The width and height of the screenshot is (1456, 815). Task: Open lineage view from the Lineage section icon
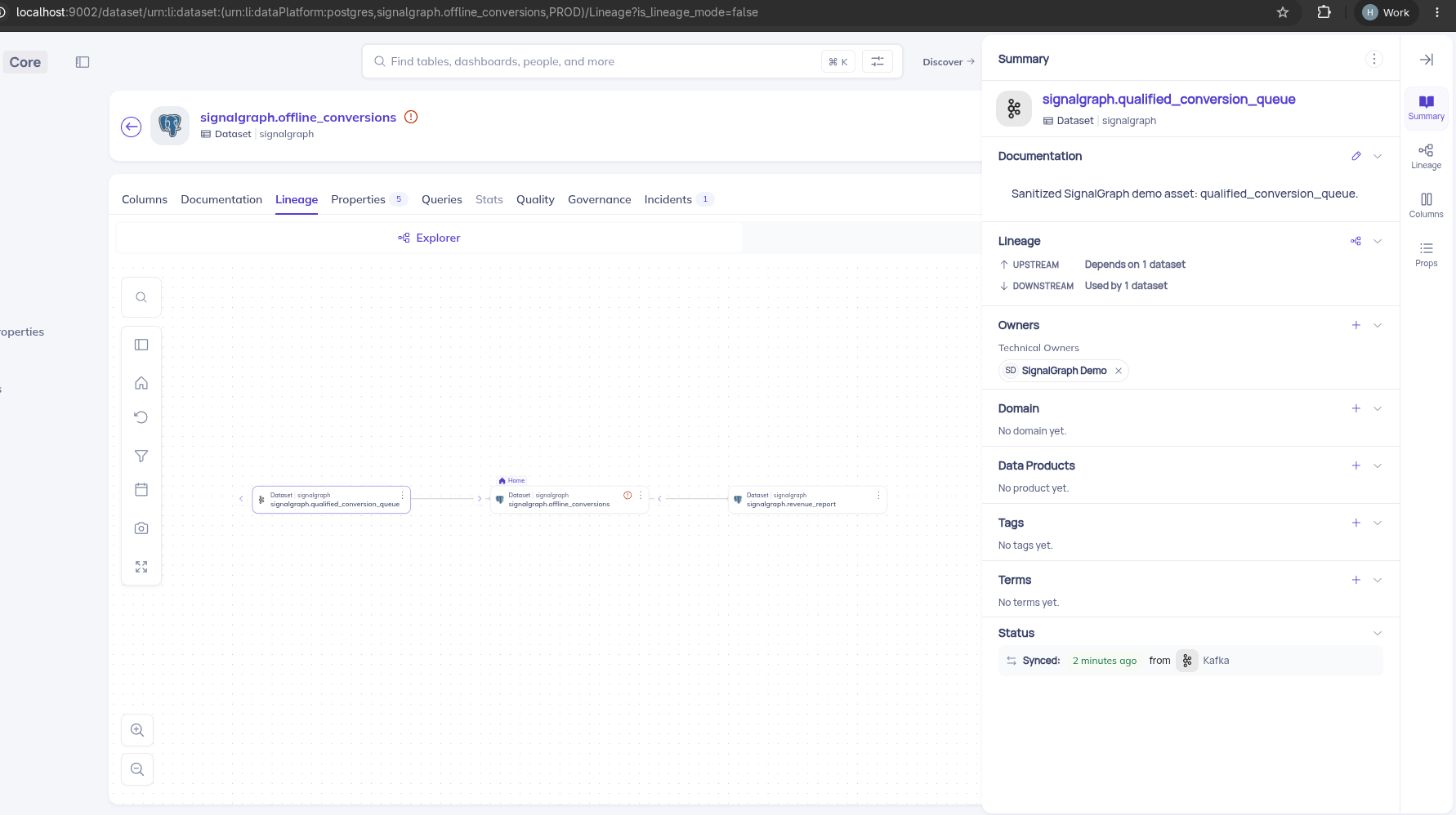tap(1356, 241)
